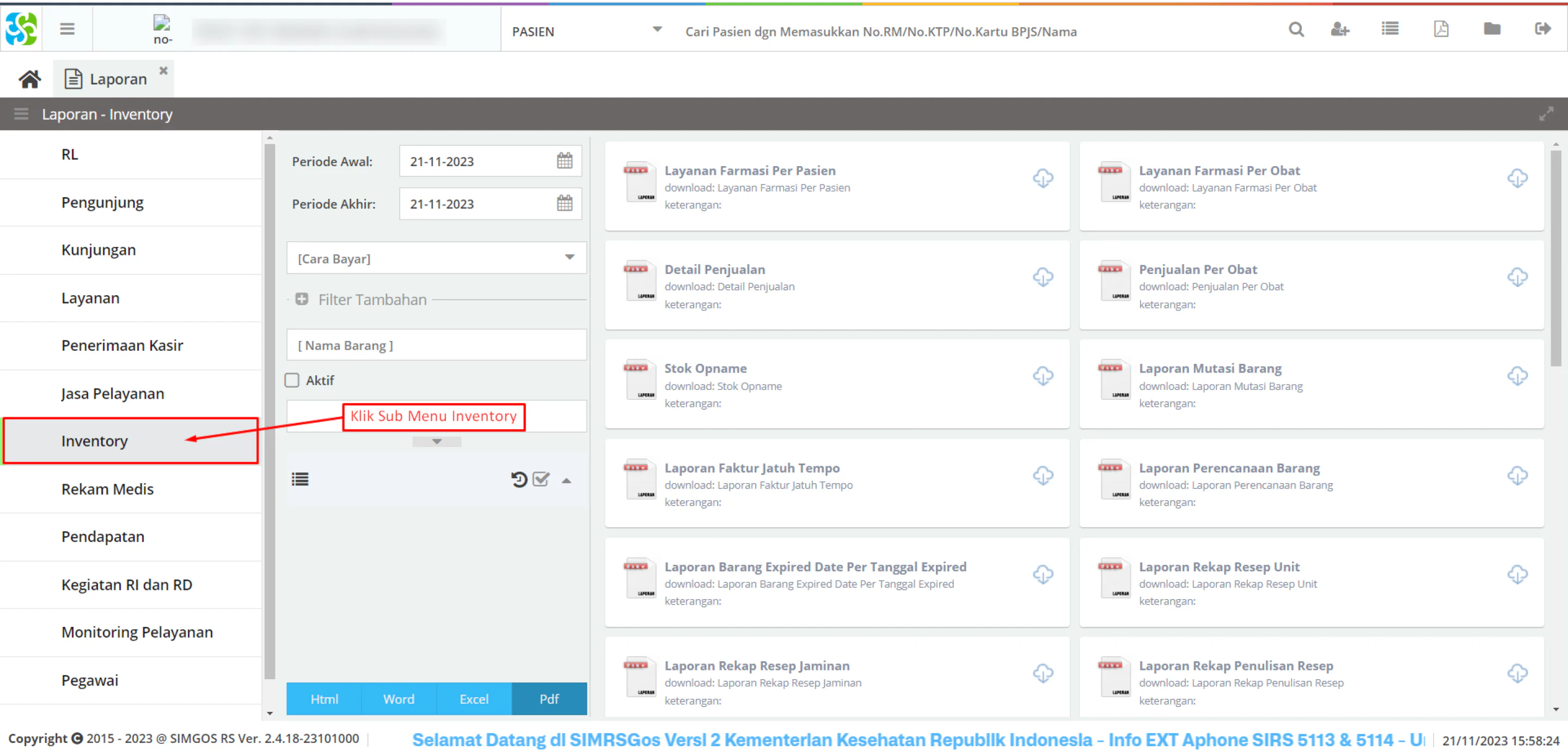
Task: Toggle the Aktif checkbox
Action: coord(292,380)
